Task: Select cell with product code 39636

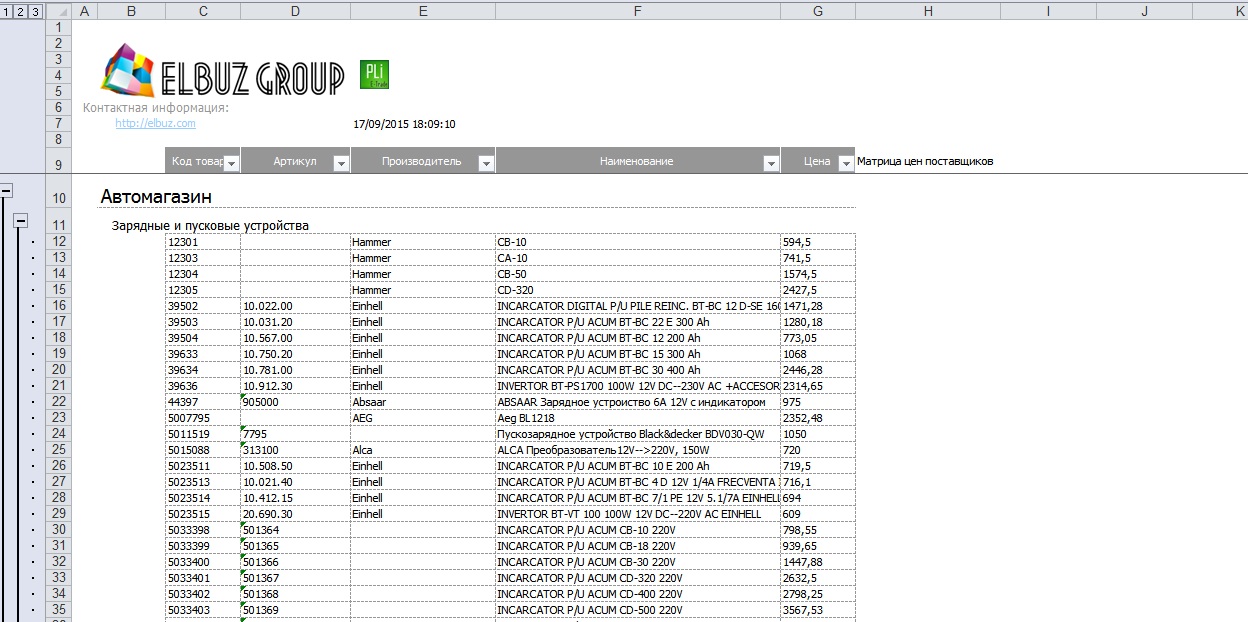Action: 203,386
